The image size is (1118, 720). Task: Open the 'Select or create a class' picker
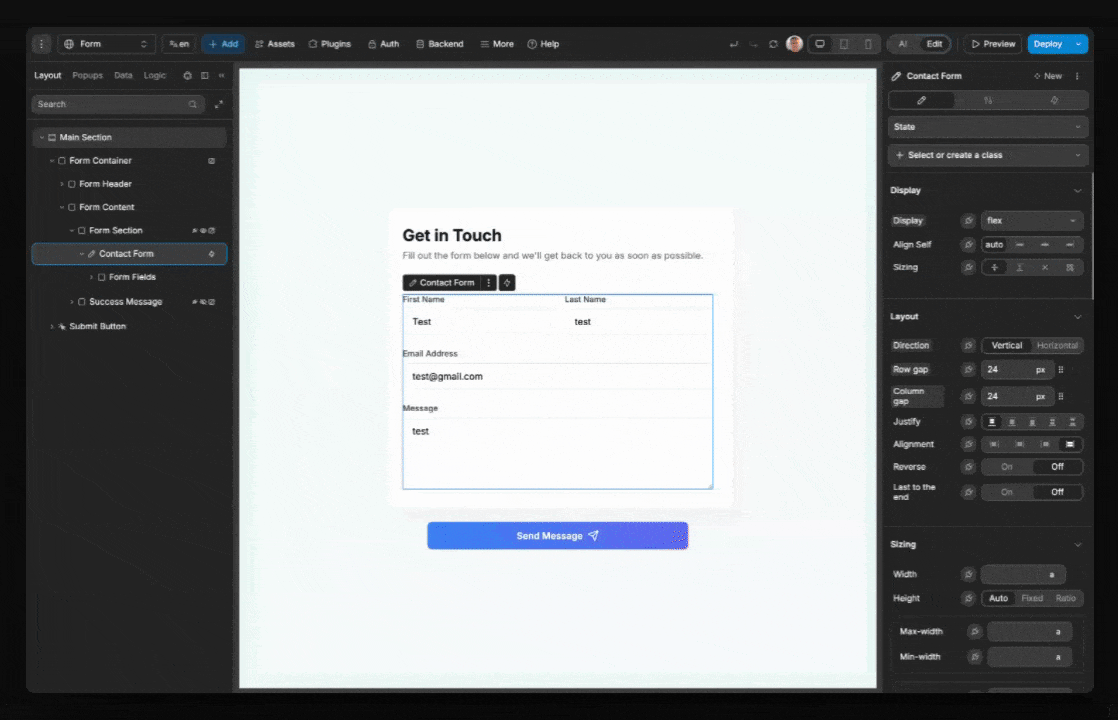coord(988,155)
